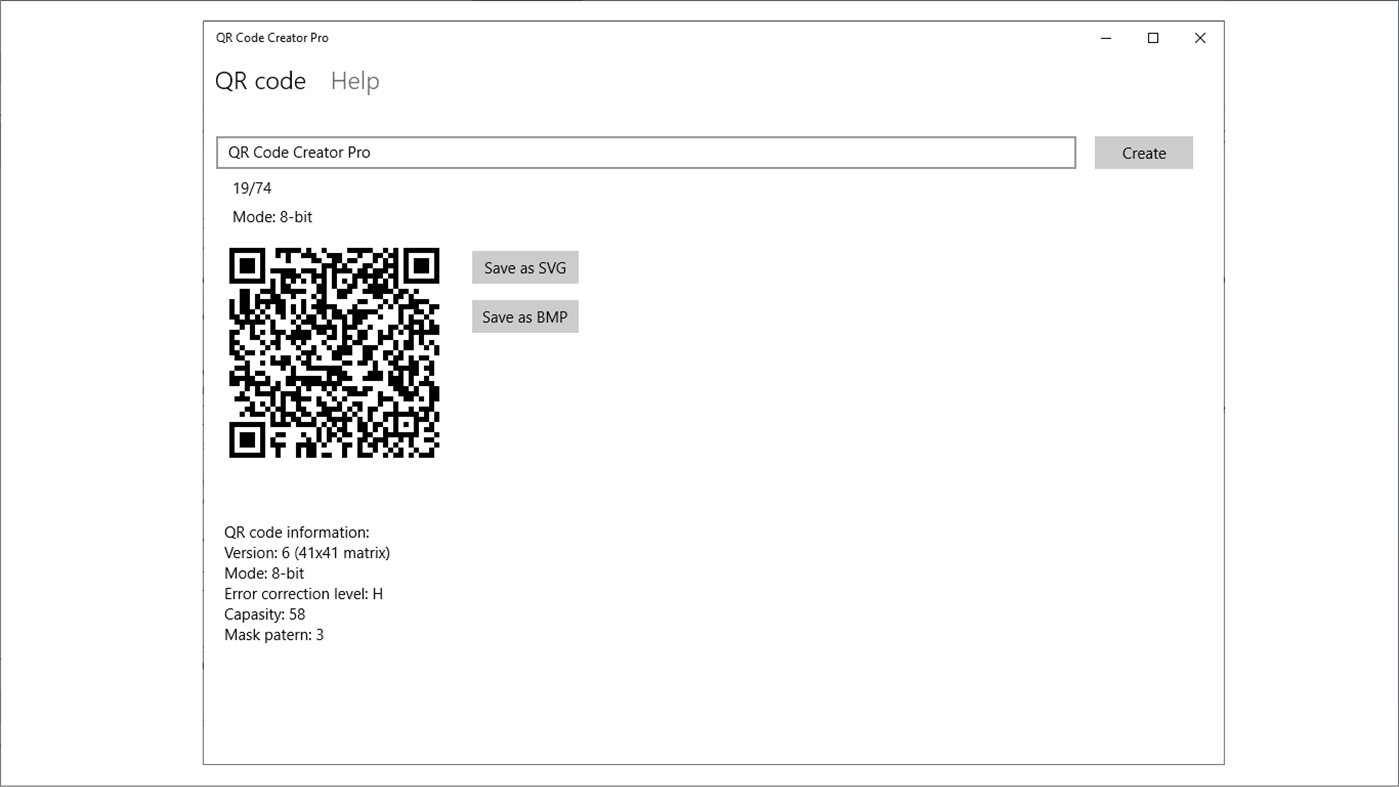Screen dimensions: 1399x787
Task: Click the Version: 6 (41x41 matrix) line
Action: (x=307, y=552)
